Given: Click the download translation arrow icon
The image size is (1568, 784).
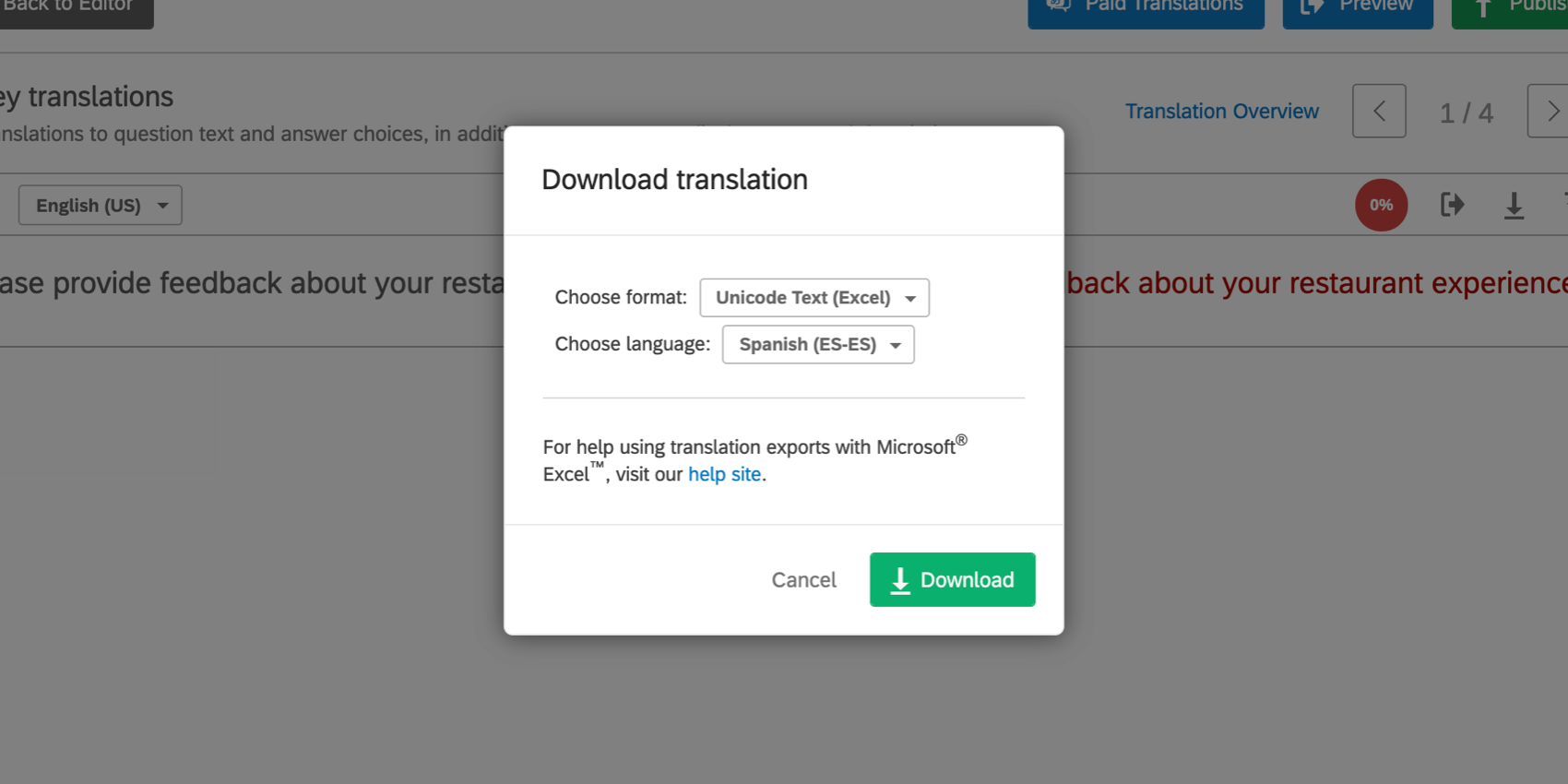Looking at the screenshot, I should [1514, 205].
